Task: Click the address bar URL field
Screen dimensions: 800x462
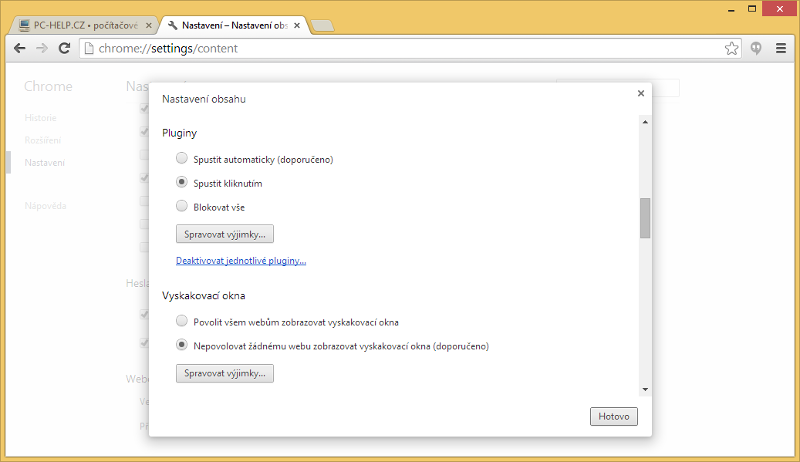Action: click(400, 48)
